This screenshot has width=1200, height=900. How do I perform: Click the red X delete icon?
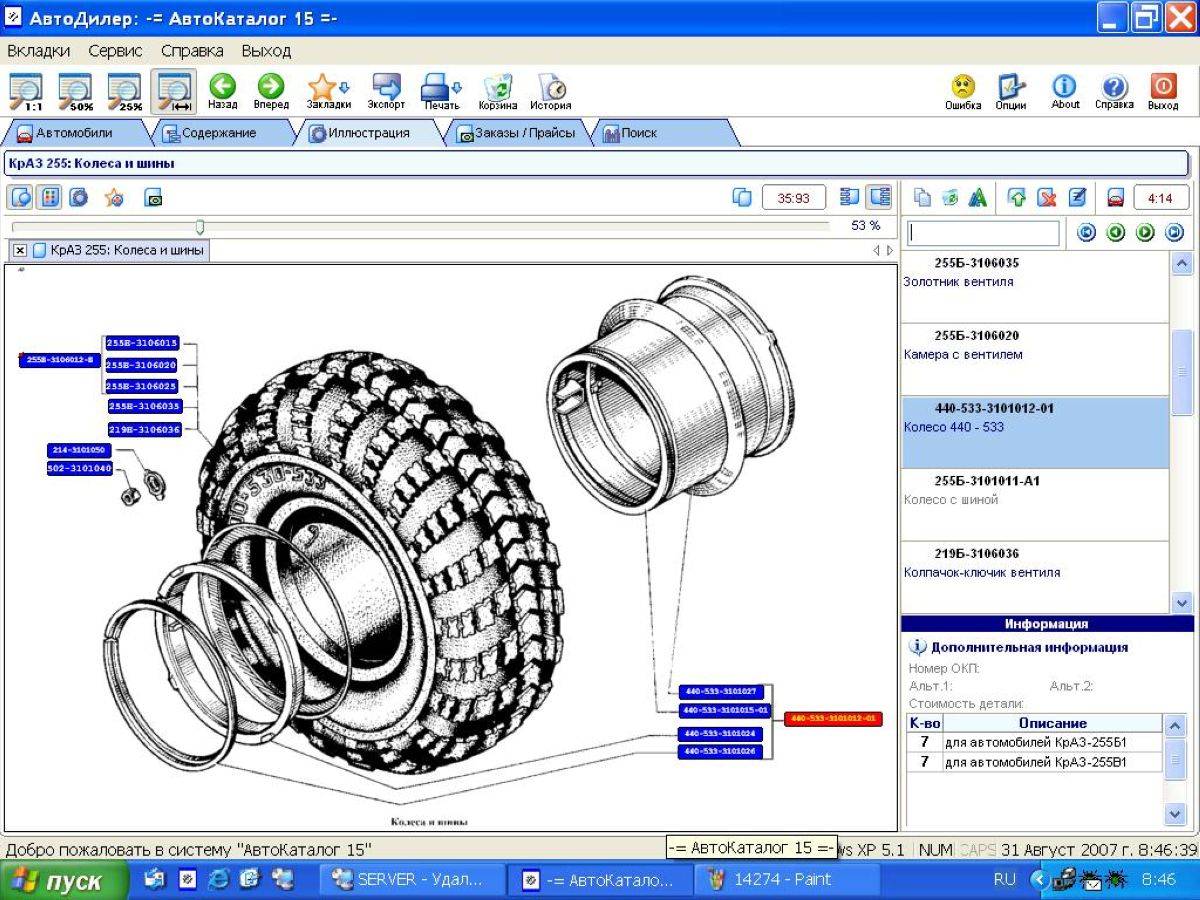tap(1047, 198)
